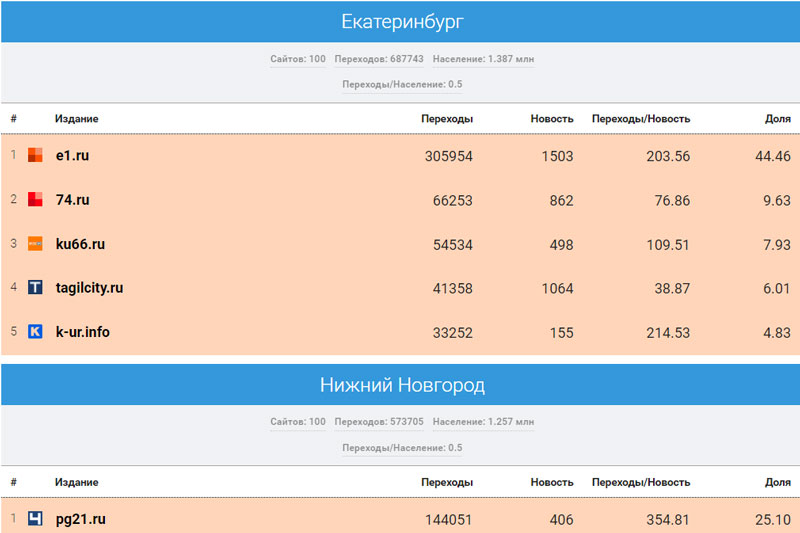Screen dimensions: 800x533
Task: Sort Екатеринбург table by Доля column
Action: 777,119
